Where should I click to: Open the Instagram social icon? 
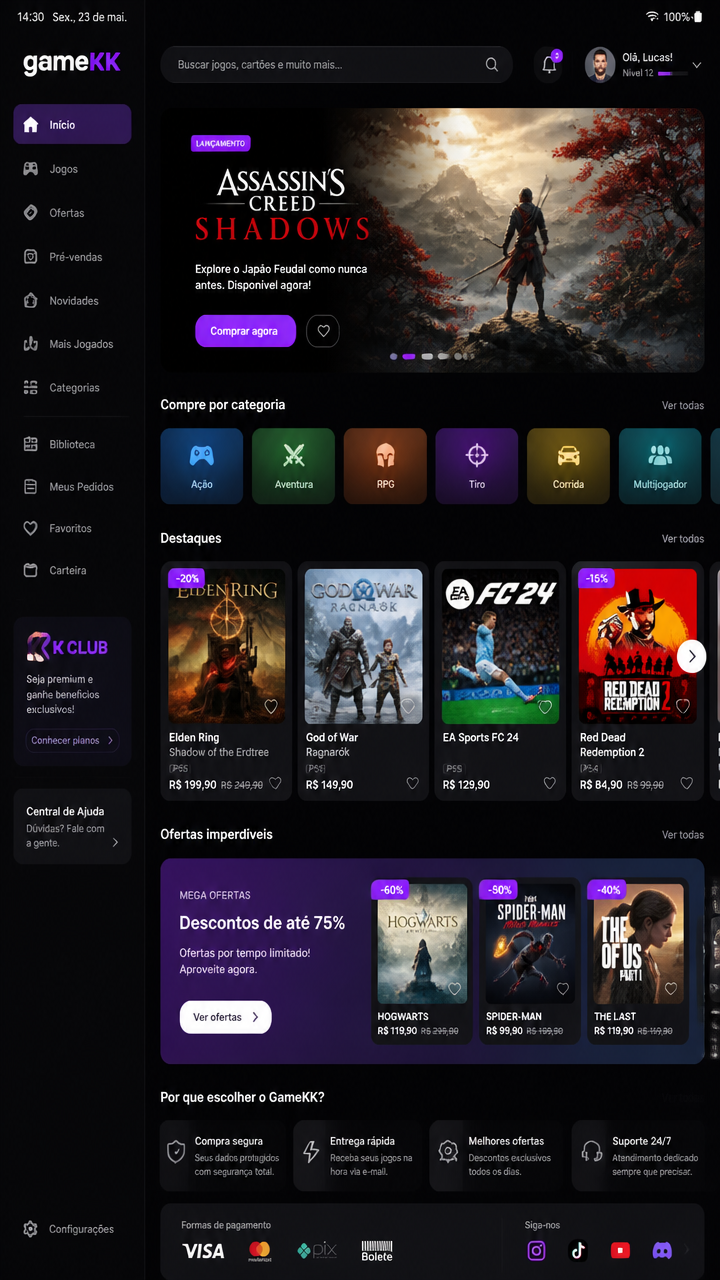(537, 1251)
